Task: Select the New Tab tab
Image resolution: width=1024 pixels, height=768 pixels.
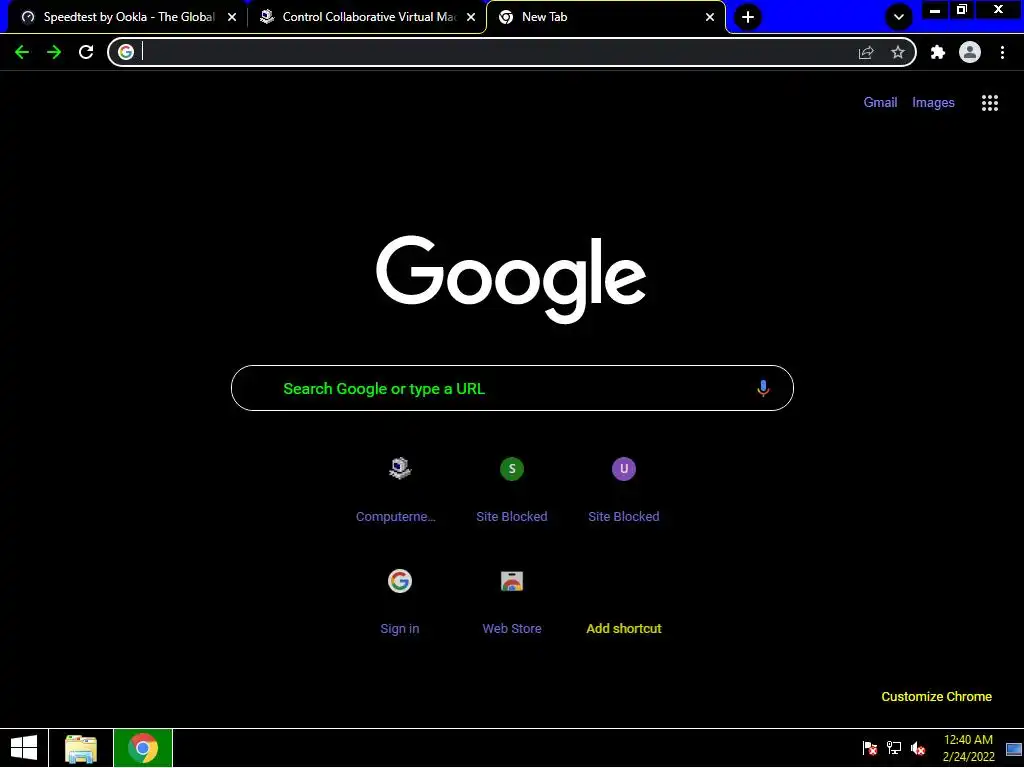Action: [x=605, y=17]
